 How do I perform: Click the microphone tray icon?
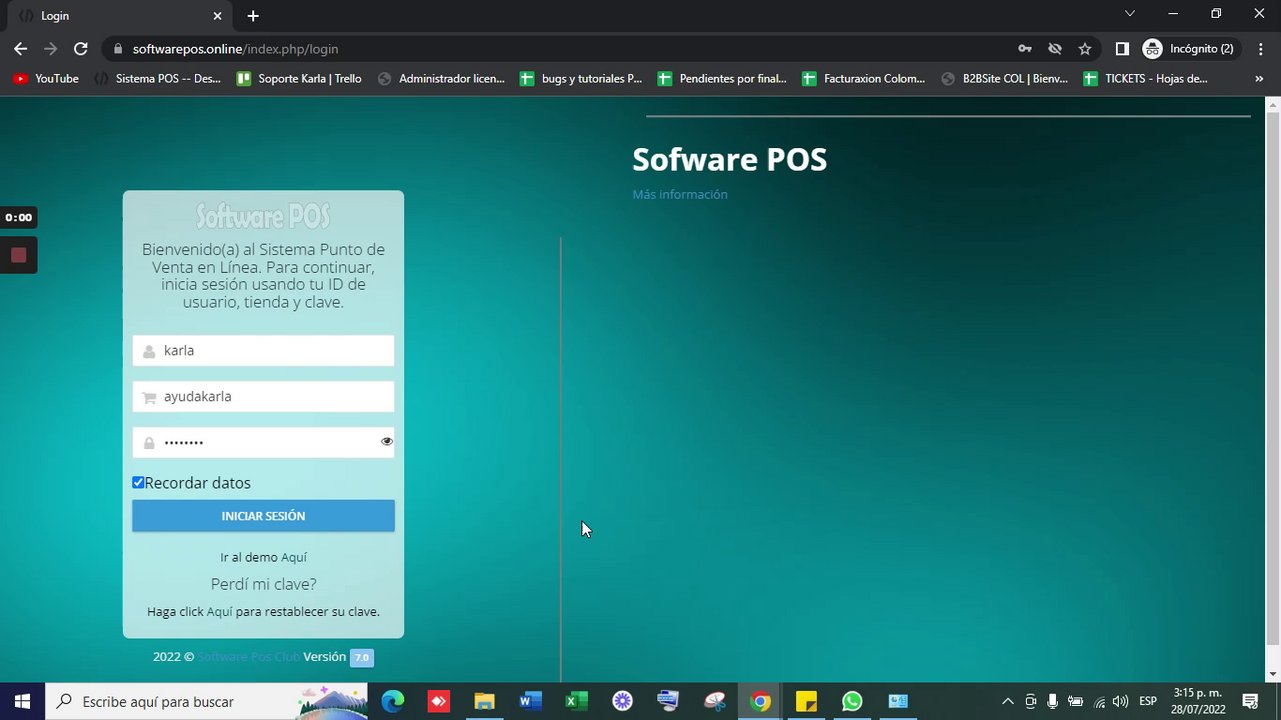(1053, 701)
